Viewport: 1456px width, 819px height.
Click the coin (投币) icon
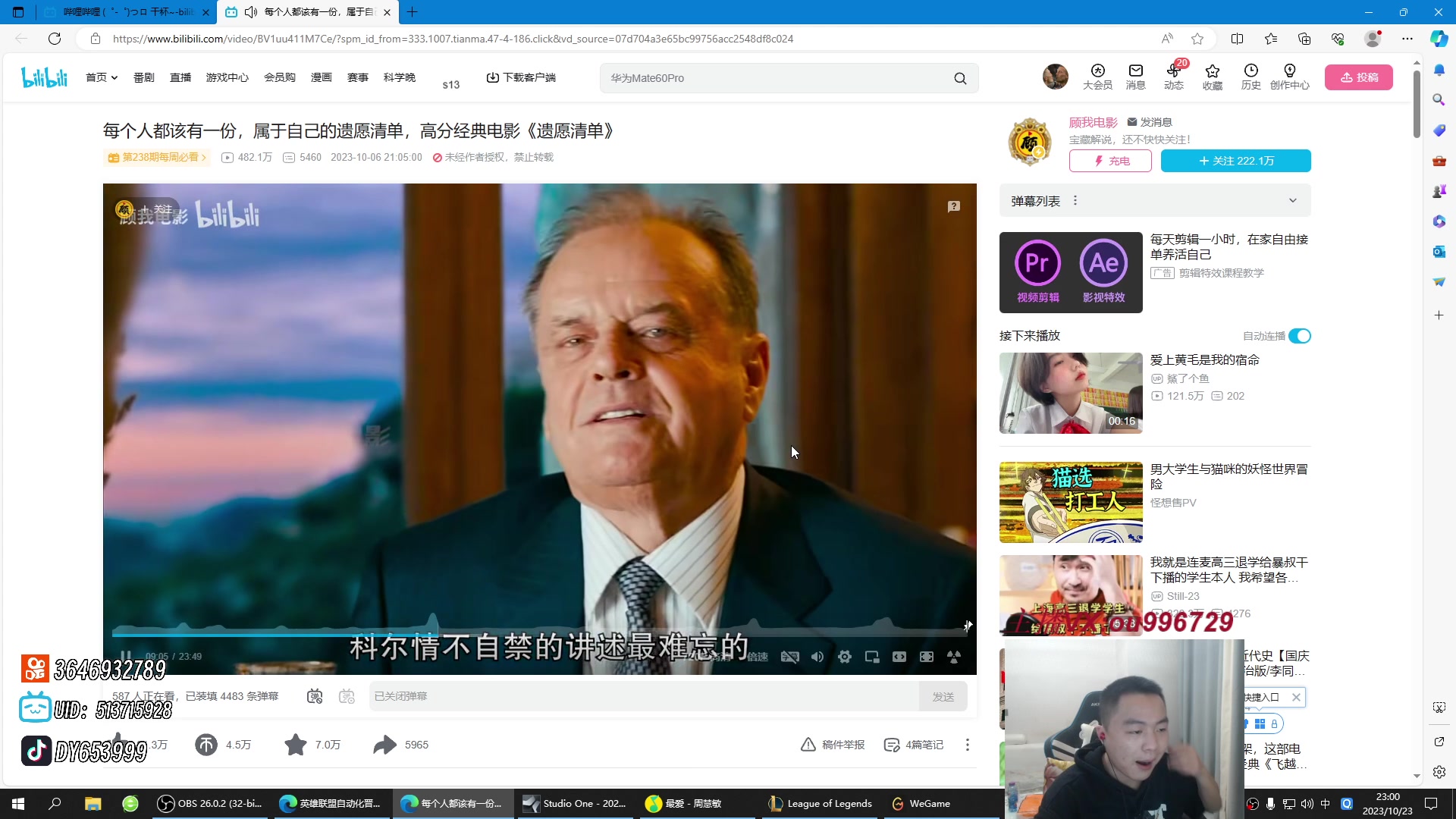[206, 745]
